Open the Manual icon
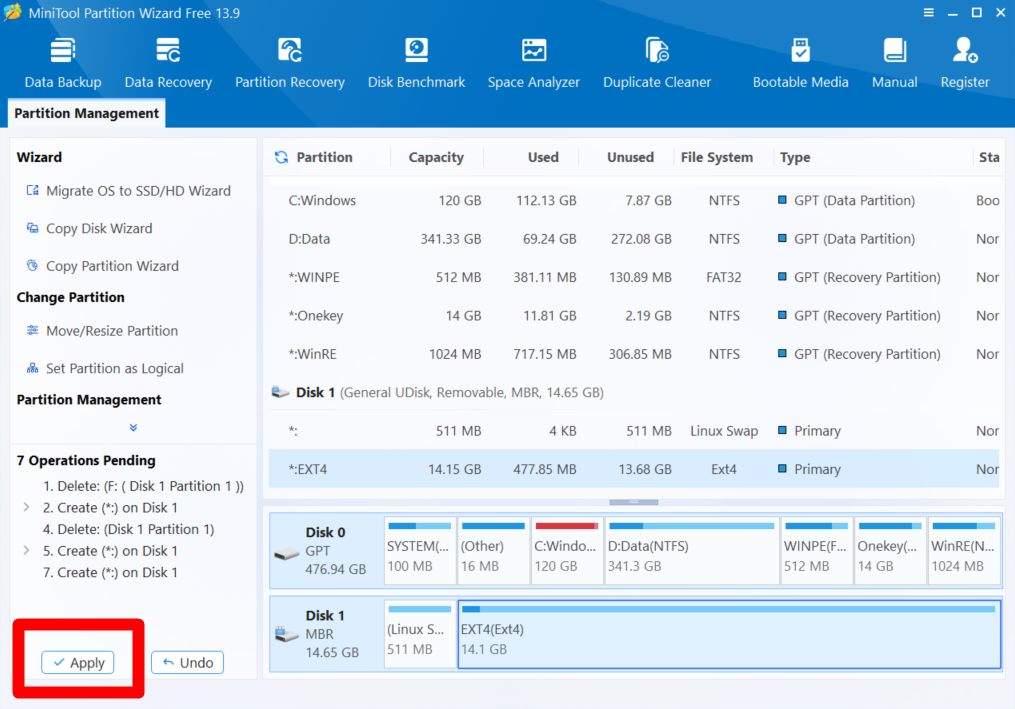Image resolution: width=1015 pixels, height=709 pixels. click(x=894, y=63)
